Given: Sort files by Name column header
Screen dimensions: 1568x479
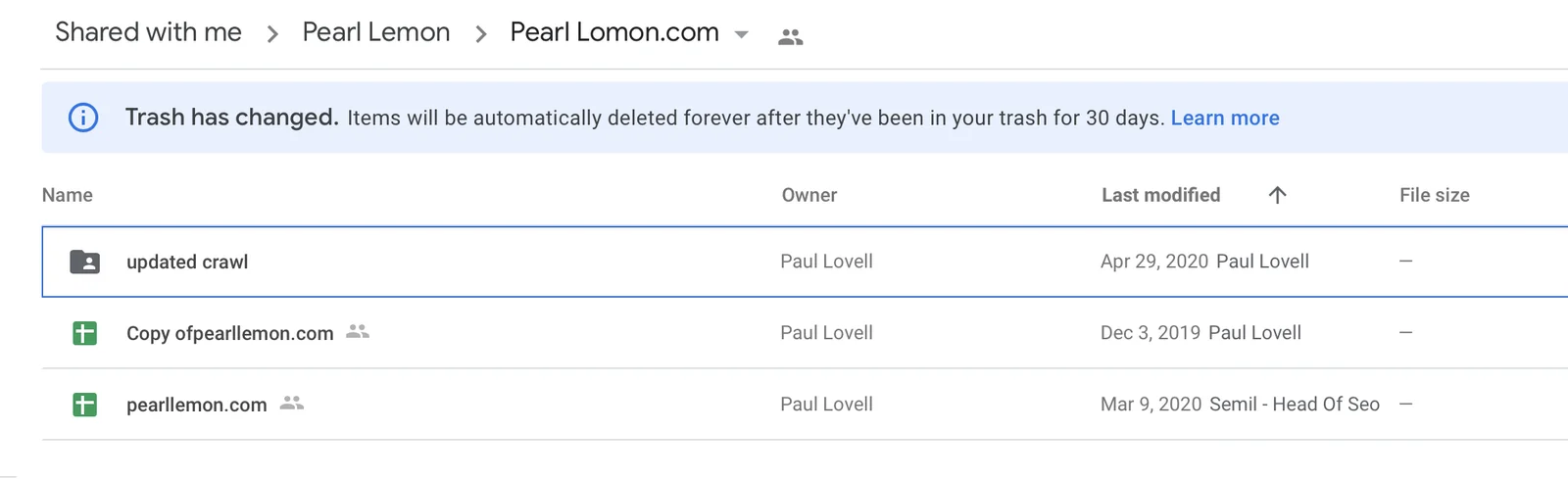Looking at the screenshot, I should (x=68, y=195).
